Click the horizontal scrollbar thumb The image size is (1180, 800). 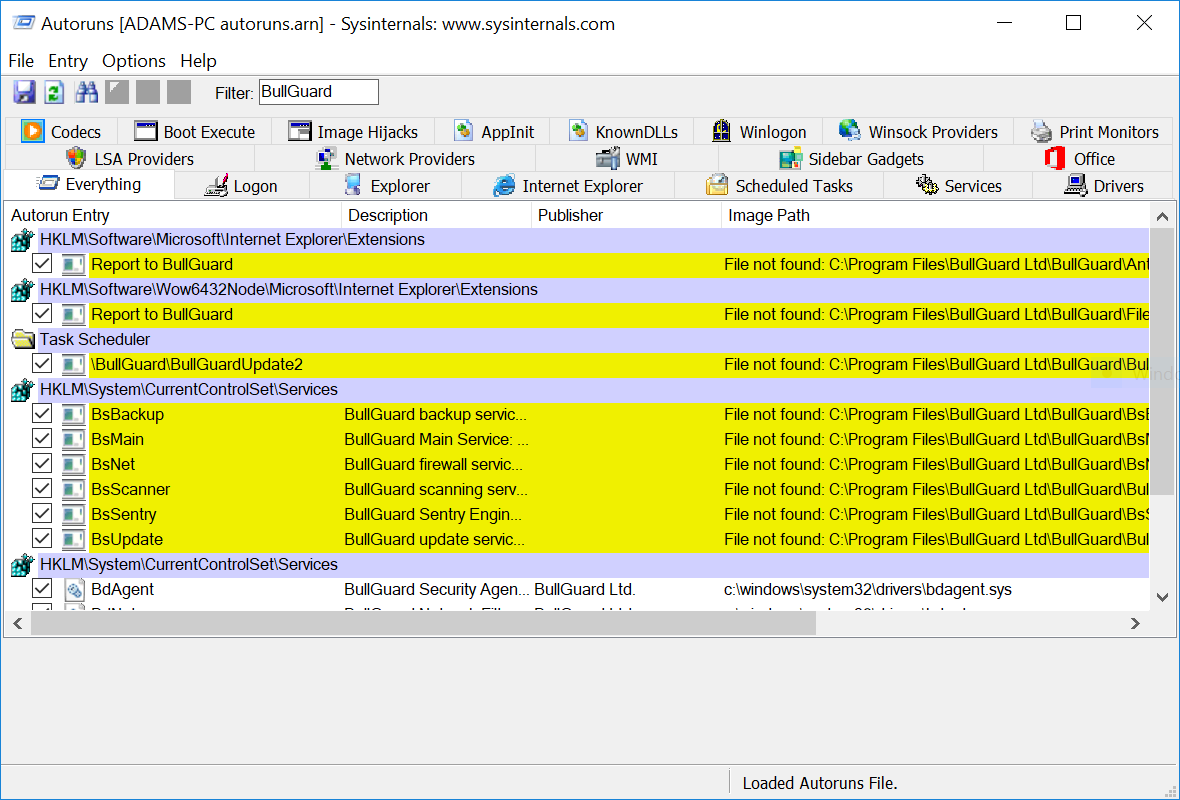[423, 623]
